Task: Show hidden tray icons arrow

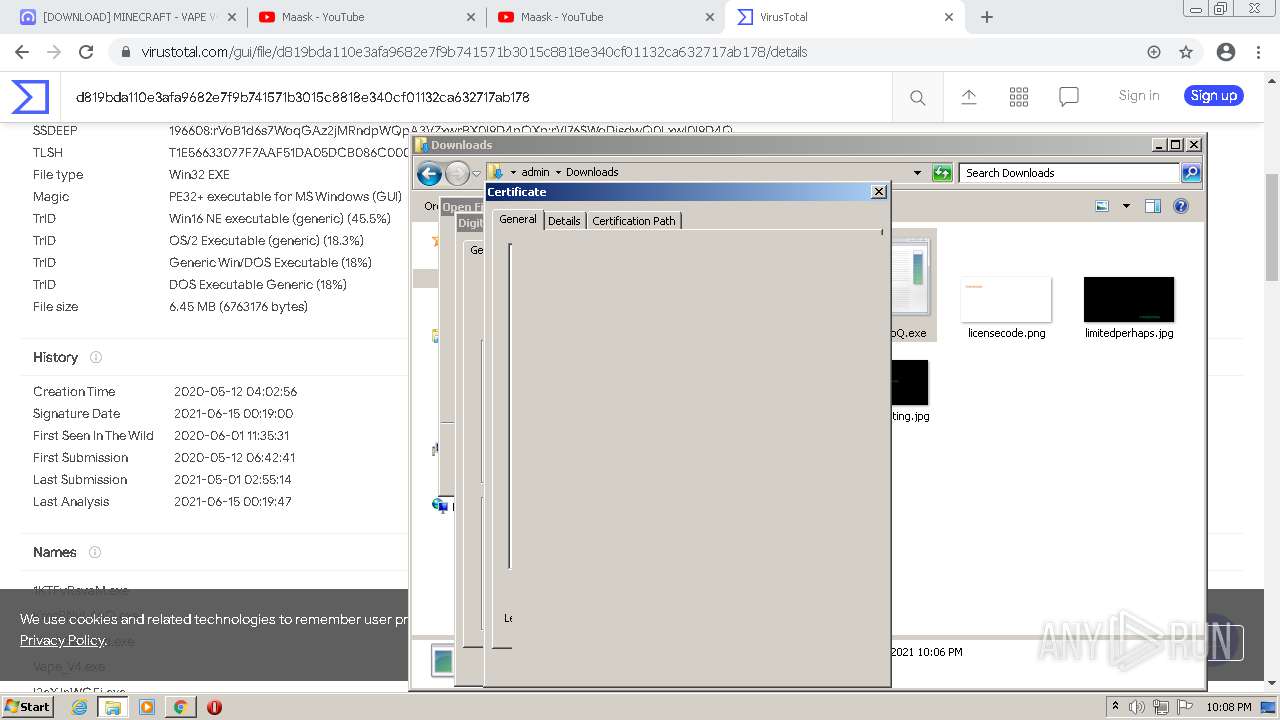Action: 1115,707
